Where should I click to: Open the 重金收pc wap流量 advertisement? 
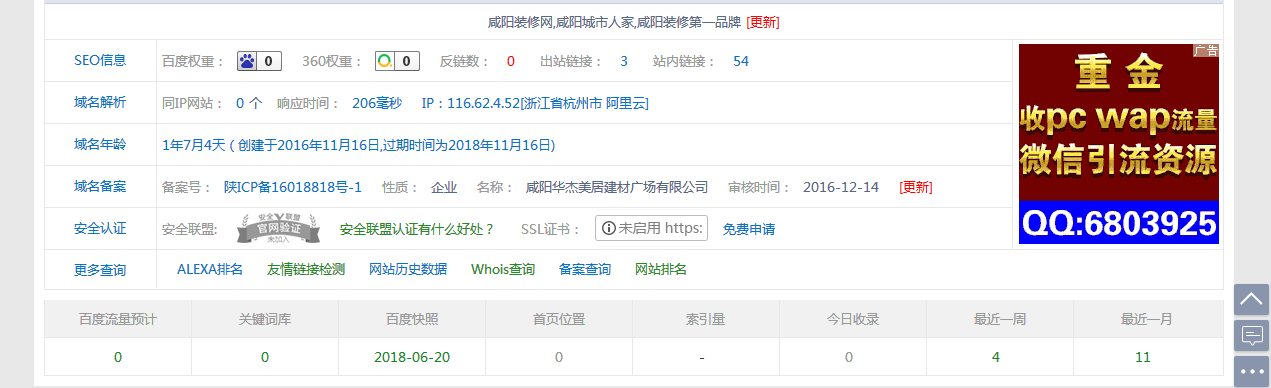tap(1118, 143)
